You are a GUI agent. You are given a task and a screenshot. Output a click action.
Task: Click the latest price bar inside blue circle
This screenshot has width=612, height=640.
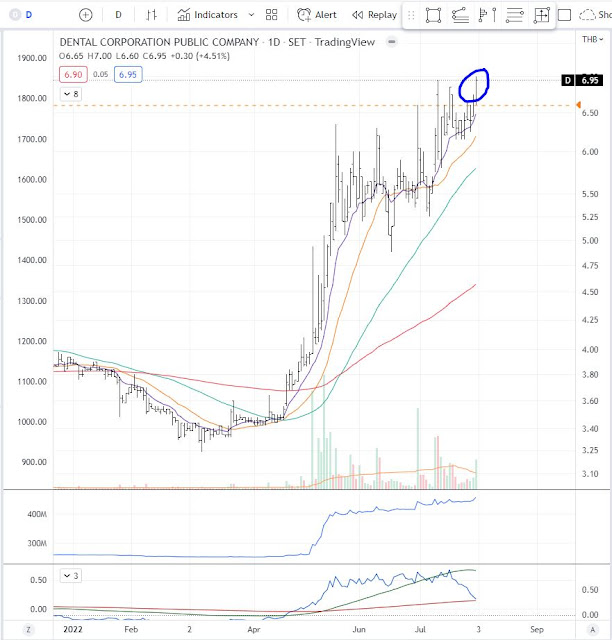point(476,91)
